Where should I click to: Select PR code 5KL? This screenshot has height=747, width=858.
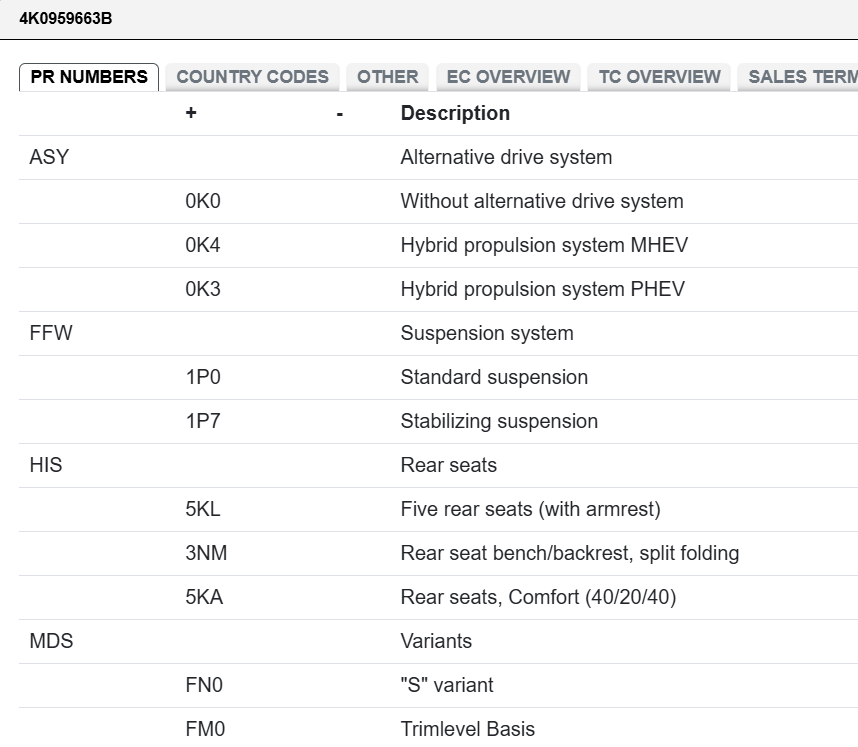(202, 509)
